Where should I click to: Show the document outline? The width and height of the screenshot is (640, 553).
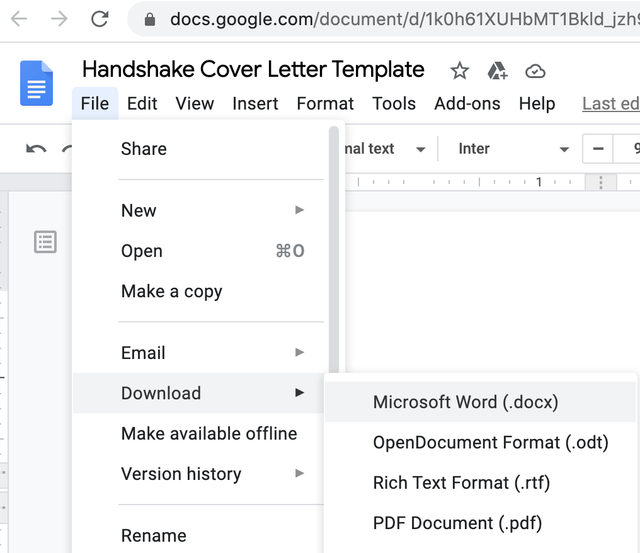pos(45,242)
